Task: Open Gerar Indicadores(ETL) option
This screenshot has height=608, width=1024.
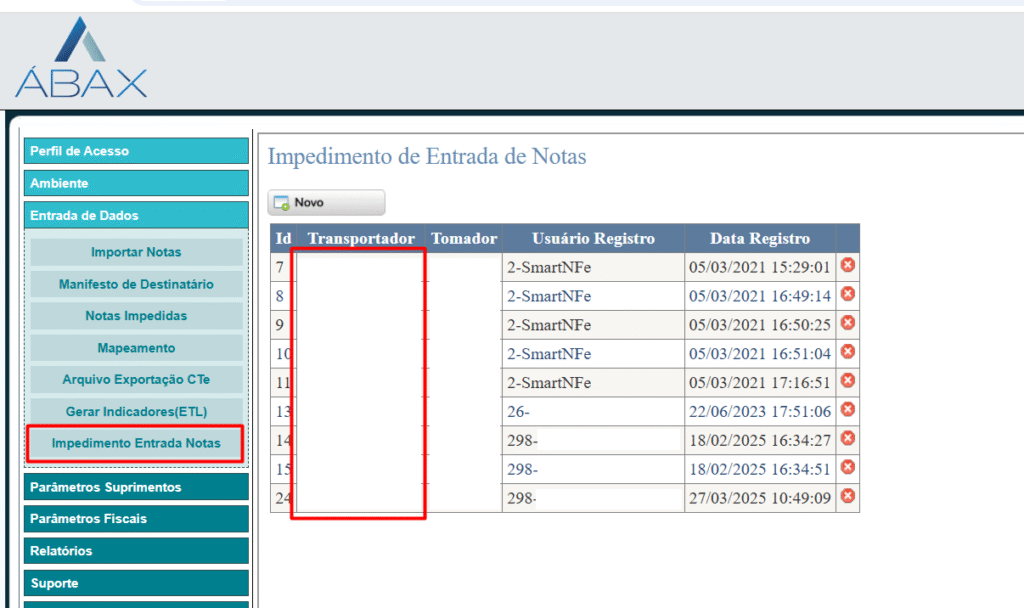Action: 136,411
